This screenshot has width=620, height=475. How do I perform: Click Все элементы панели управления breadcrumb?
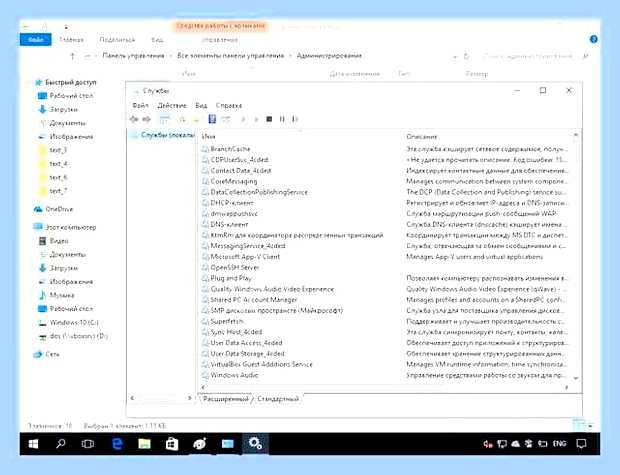tap(231, 56)
